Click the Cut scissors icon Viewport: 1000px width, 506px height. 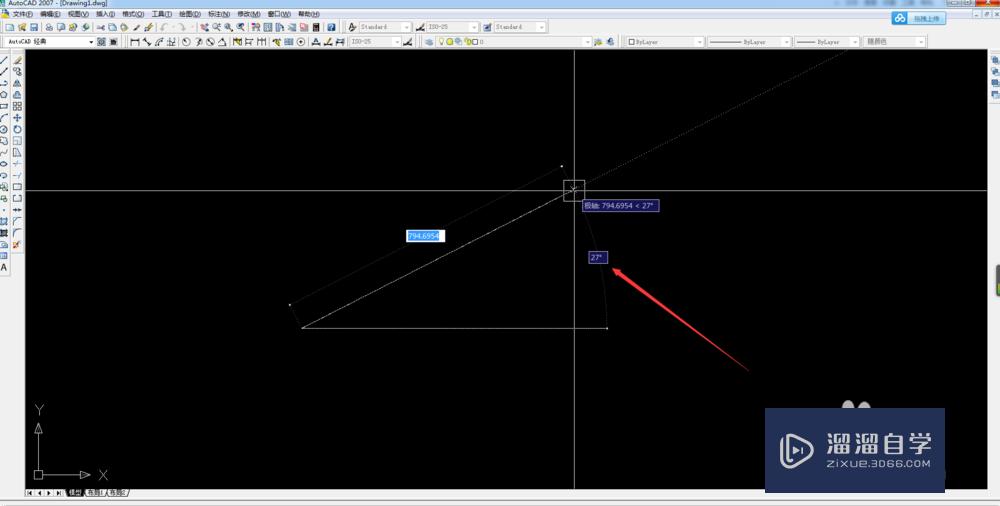pos(101,27)
